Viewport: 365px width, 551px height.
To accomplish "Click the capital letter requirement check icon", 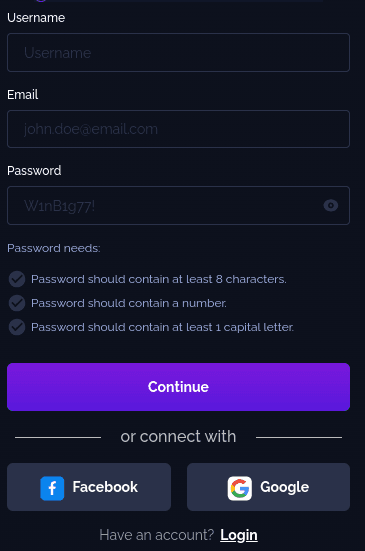I will coord(17,327).
